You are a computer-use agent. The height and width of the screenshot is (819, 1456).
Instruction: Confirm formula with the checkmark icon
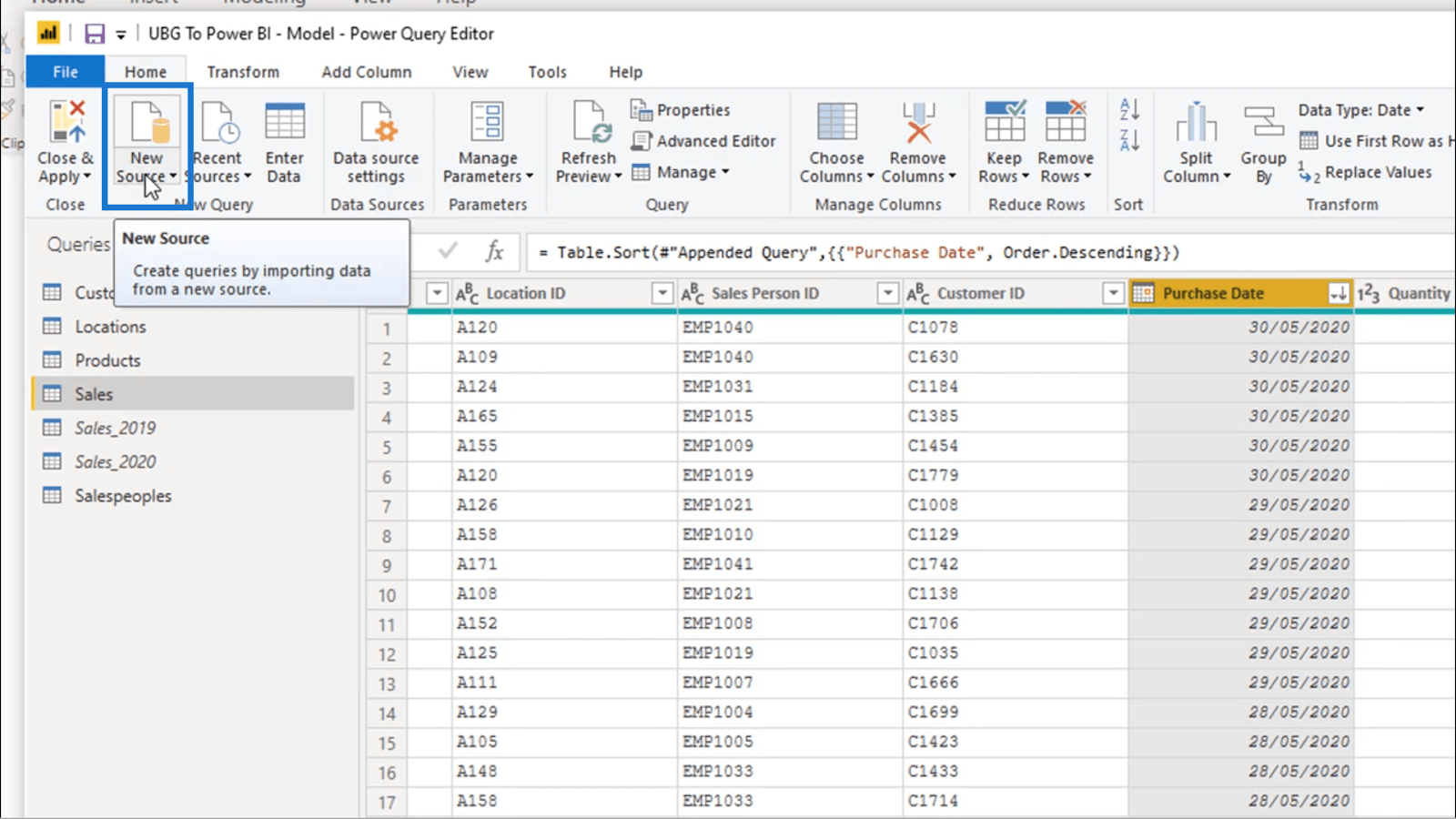point(448,250)
